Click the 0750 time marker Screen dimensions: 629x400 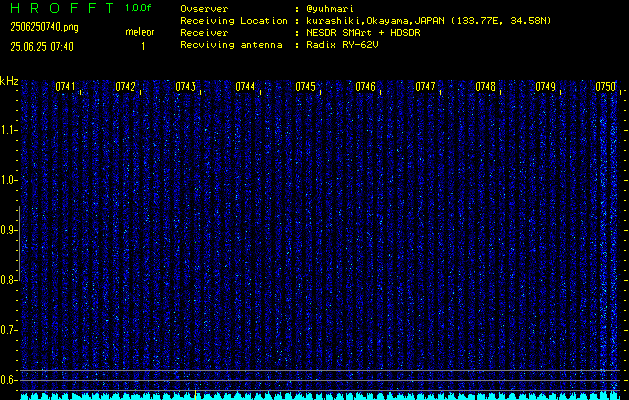coord(605,87)
